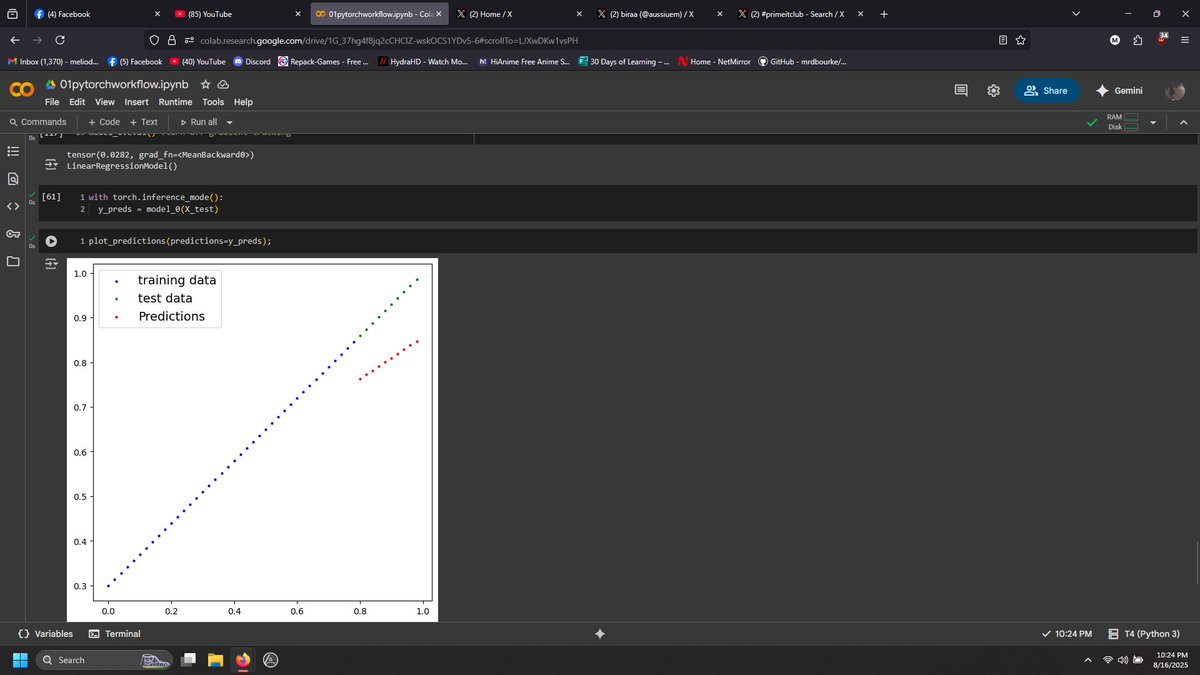Open the Terminal panel
1200x675 pixels.
coord(114,634)
